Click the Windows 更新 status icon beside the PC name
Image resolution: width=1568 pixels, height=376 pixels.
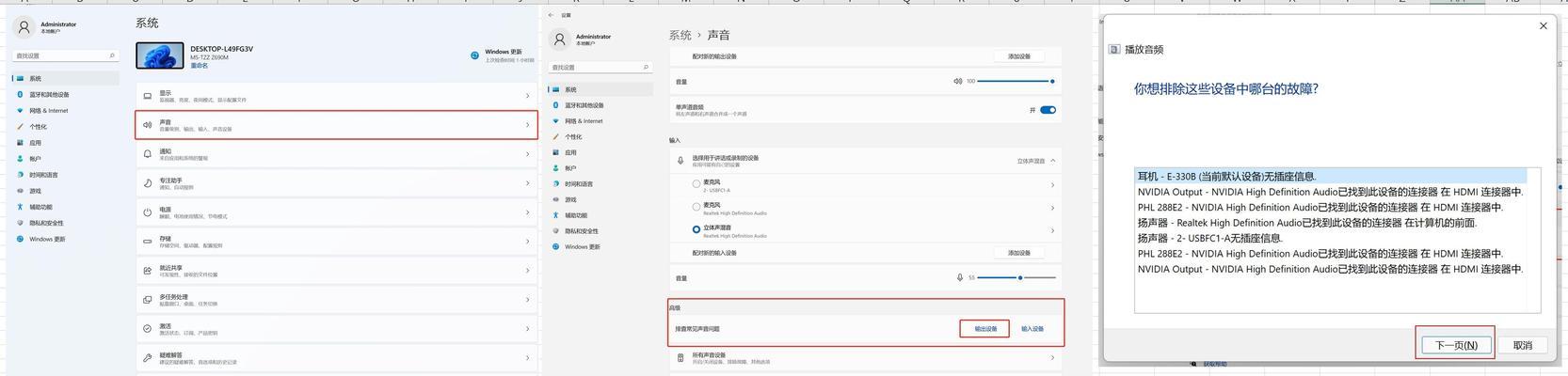pyautogui.click(x=475, y=55)
